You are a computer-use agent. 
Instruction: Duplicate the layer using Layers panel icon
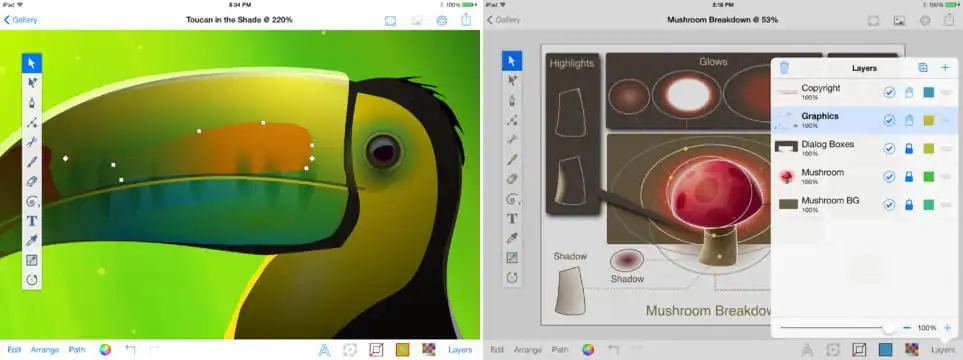pos(923,68)
